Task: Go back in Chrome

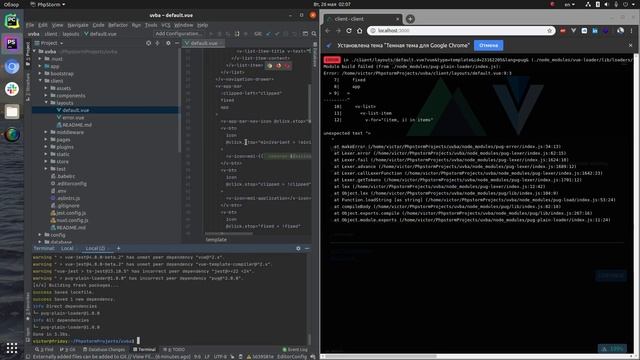Action: (328, 31)
